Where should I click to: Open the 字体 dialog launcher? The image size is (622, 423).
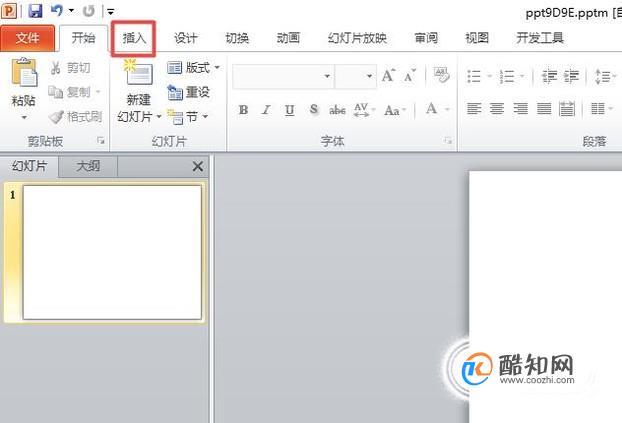pyautogui.click(x=448, y=140)
